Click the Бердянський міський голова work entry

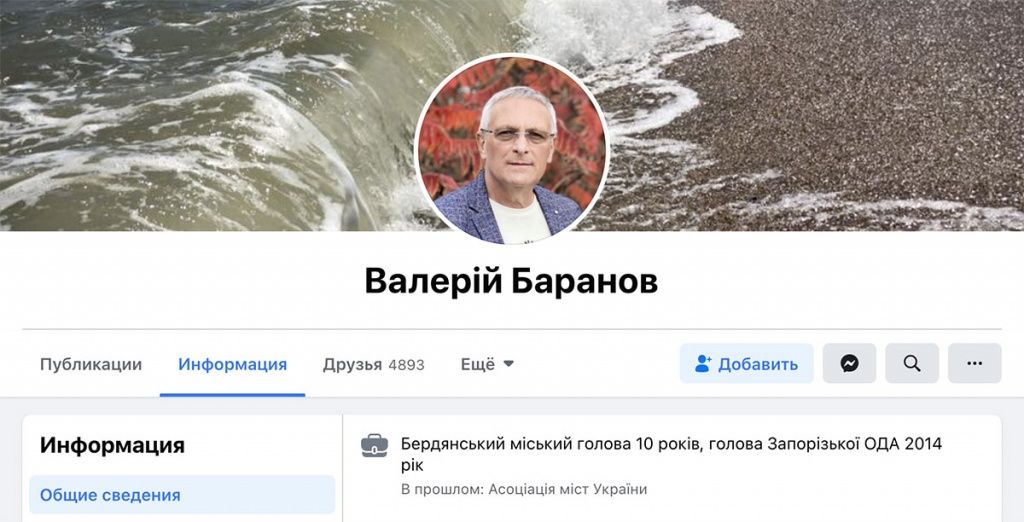pos(671,454)
